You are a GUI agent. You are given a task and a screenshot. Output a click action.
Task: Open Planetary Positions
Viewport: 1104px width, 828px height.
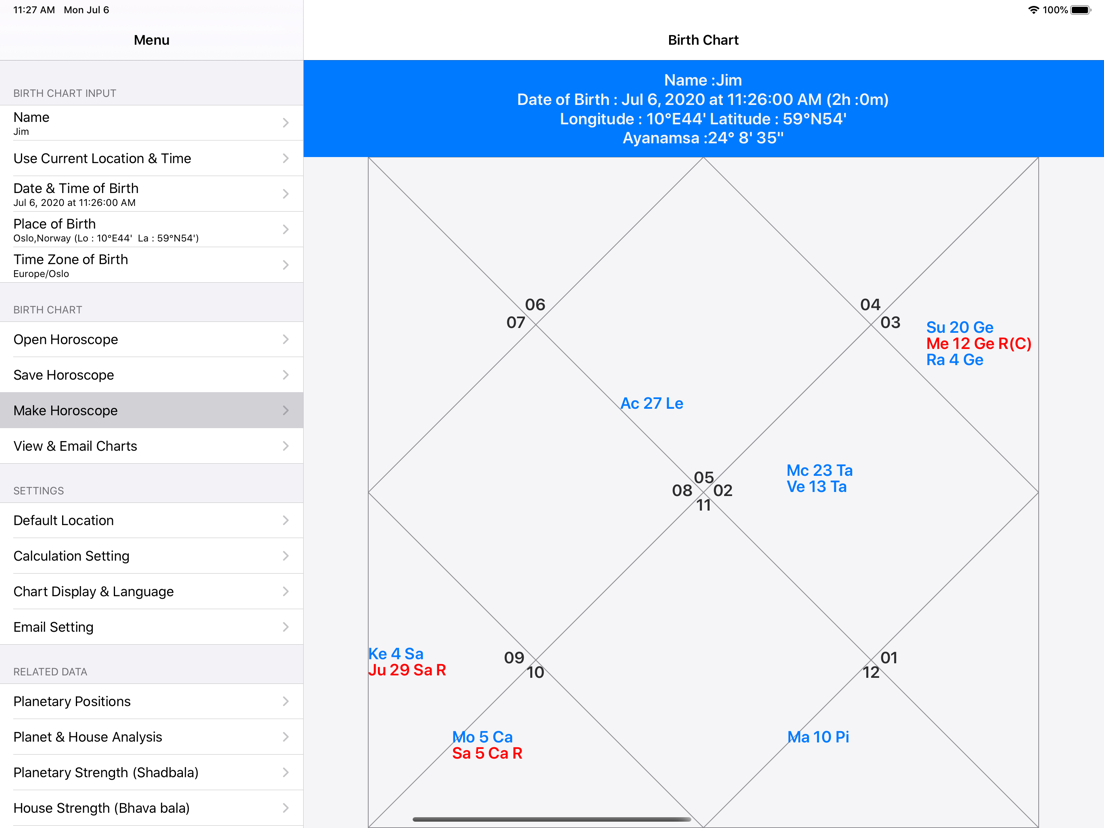151,701
